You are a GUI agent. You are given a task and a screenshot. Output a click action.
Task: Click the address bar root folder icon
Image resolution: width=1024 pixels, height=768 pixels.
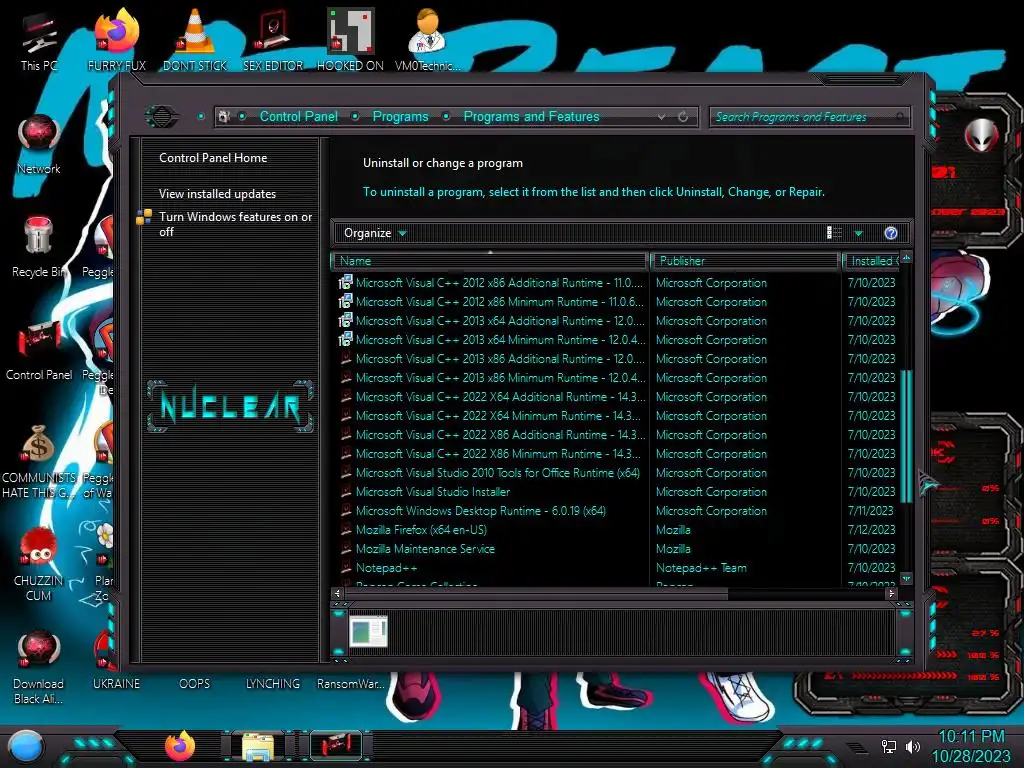(224, 117)
